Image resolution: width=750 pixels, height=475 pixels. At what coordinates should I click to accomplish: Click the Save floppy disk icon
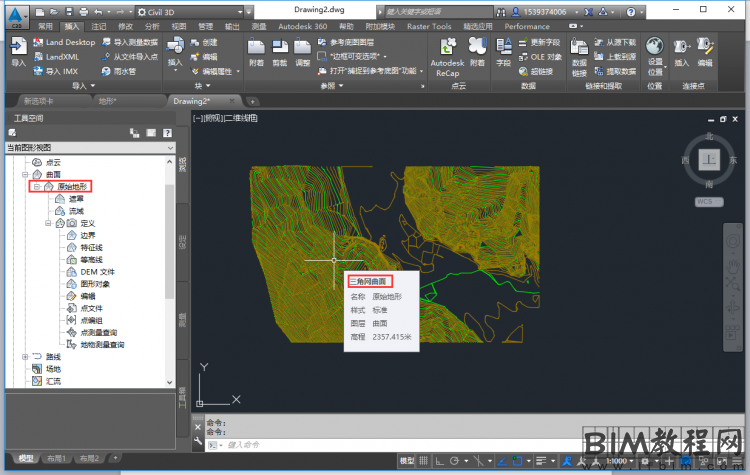click(69, 12)
